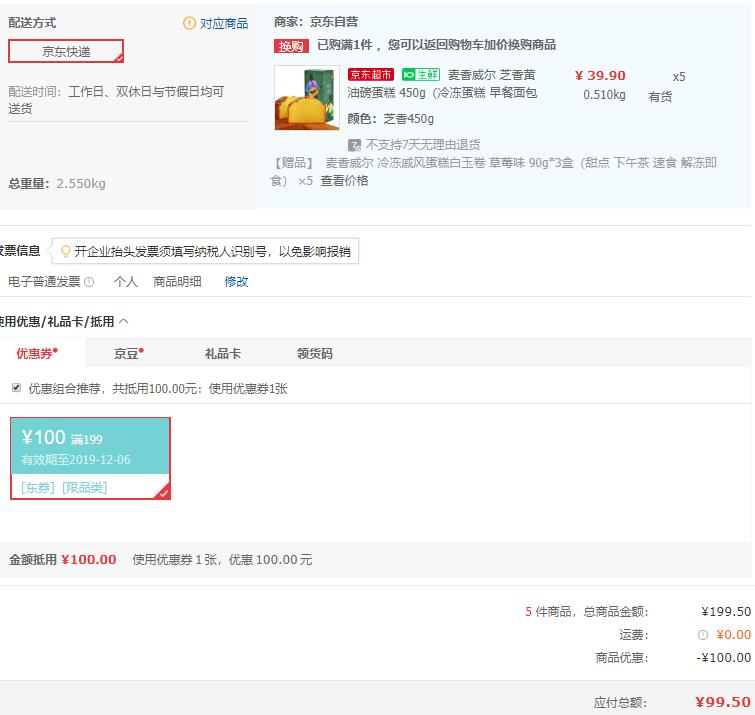Screen dimensions: 755x715
Task: Click the 有货 stock status text
Action: [660, 97]
